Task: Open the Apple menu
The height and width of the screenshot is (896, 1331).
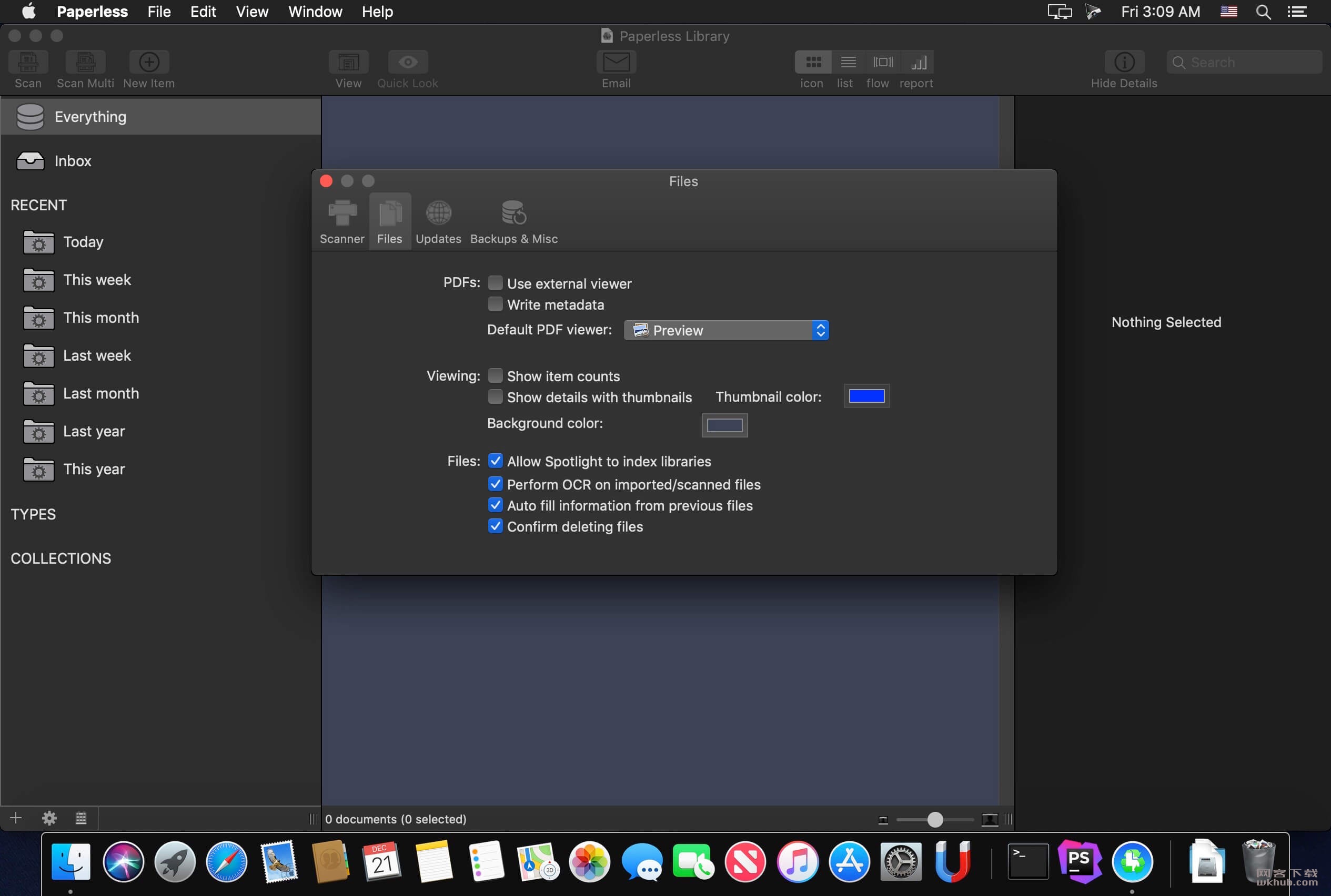Action: (28, 12)
